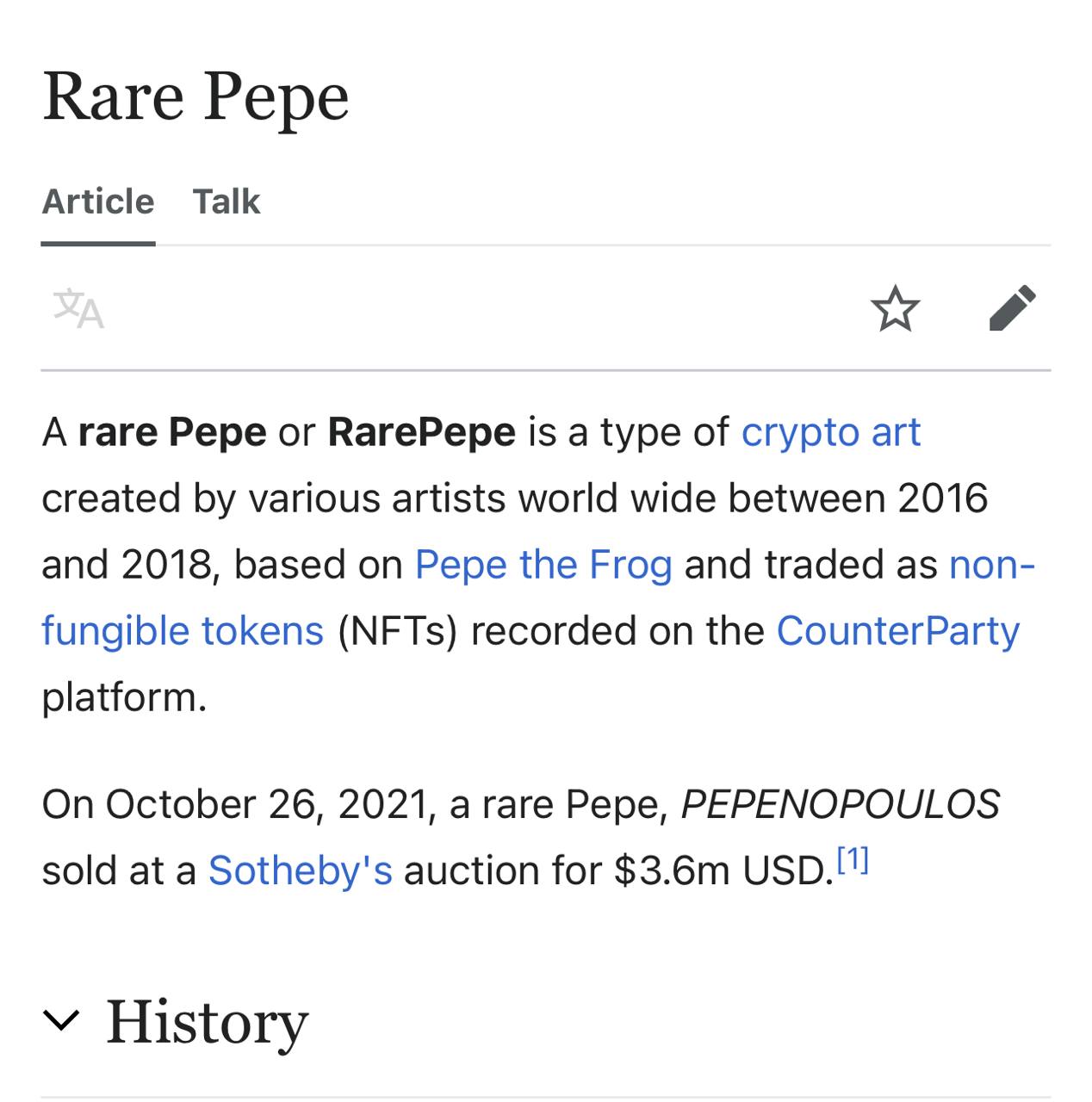Tap the History section heading
This screenshot has height=1102, width=1092.
coord(207,1021)
